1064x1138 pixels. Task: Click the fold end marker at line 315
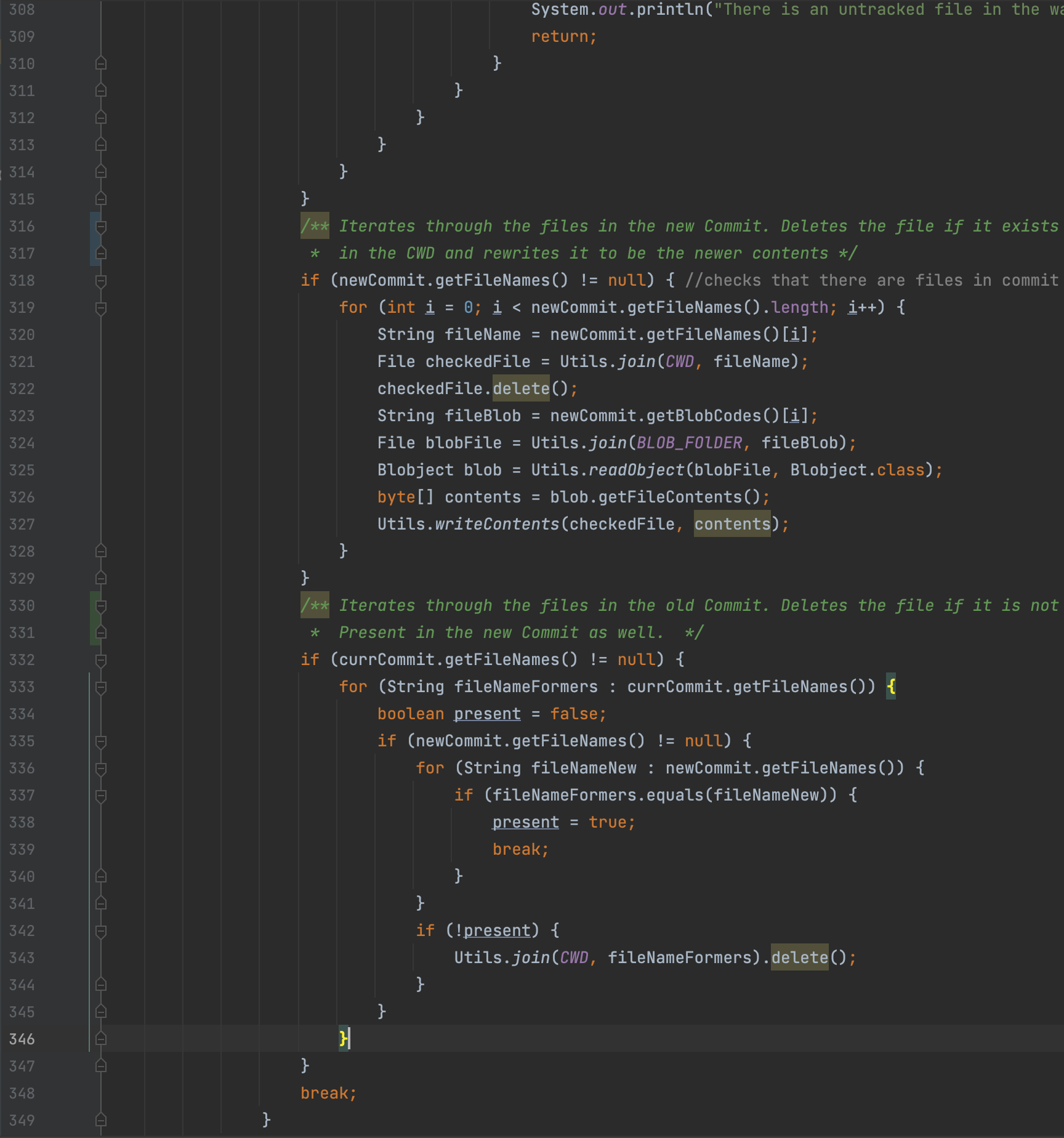pyautogui.click(x=101, y=199)
